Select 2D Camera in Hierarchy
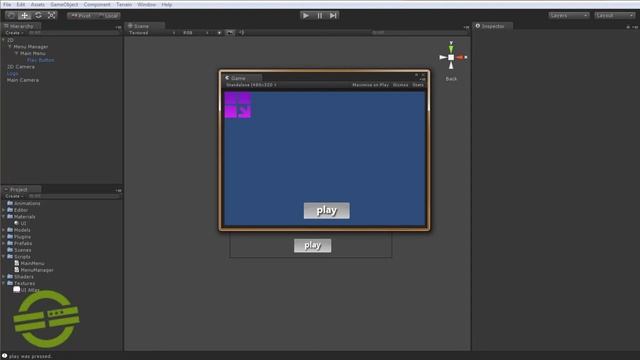The image size is (640, 360). (x=21, y=67)
